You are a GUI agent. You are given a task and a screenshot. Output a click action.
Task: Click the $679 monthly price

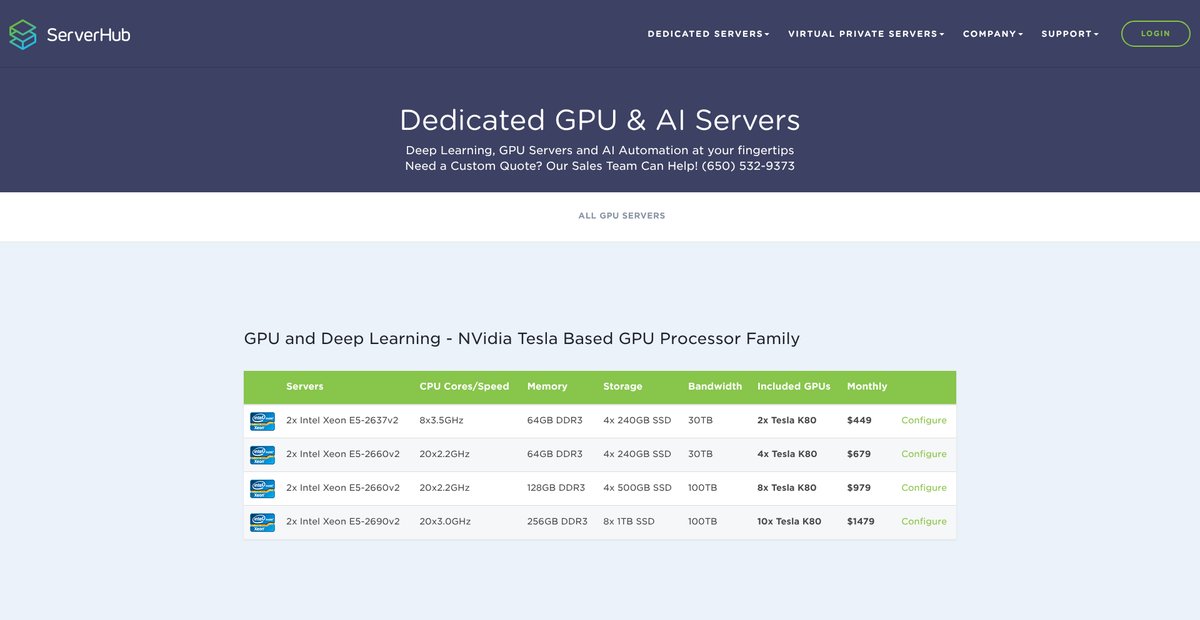pyautogui.click(x=859, y=454)
